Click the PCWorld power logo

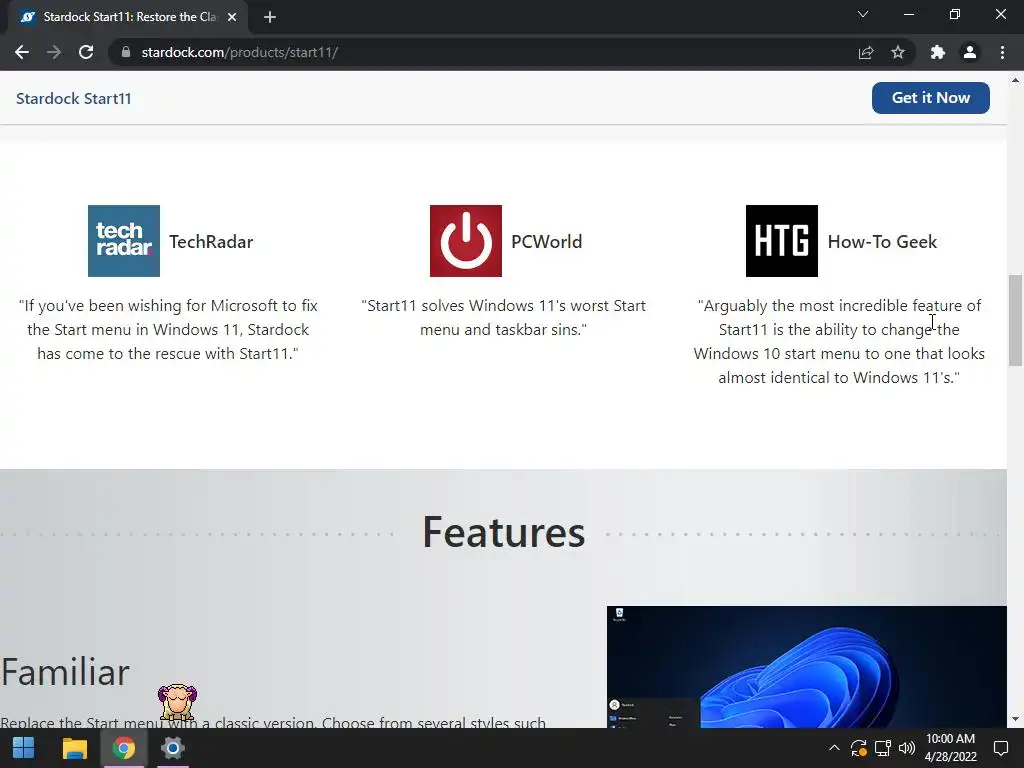coord(466,241)
